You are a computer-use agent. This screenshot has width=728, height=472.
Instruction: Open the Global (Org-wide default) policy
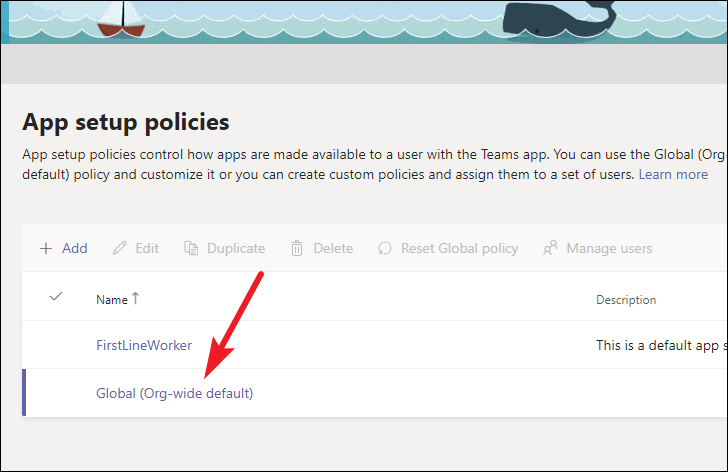pyautogui.click(x=175, y=393)
